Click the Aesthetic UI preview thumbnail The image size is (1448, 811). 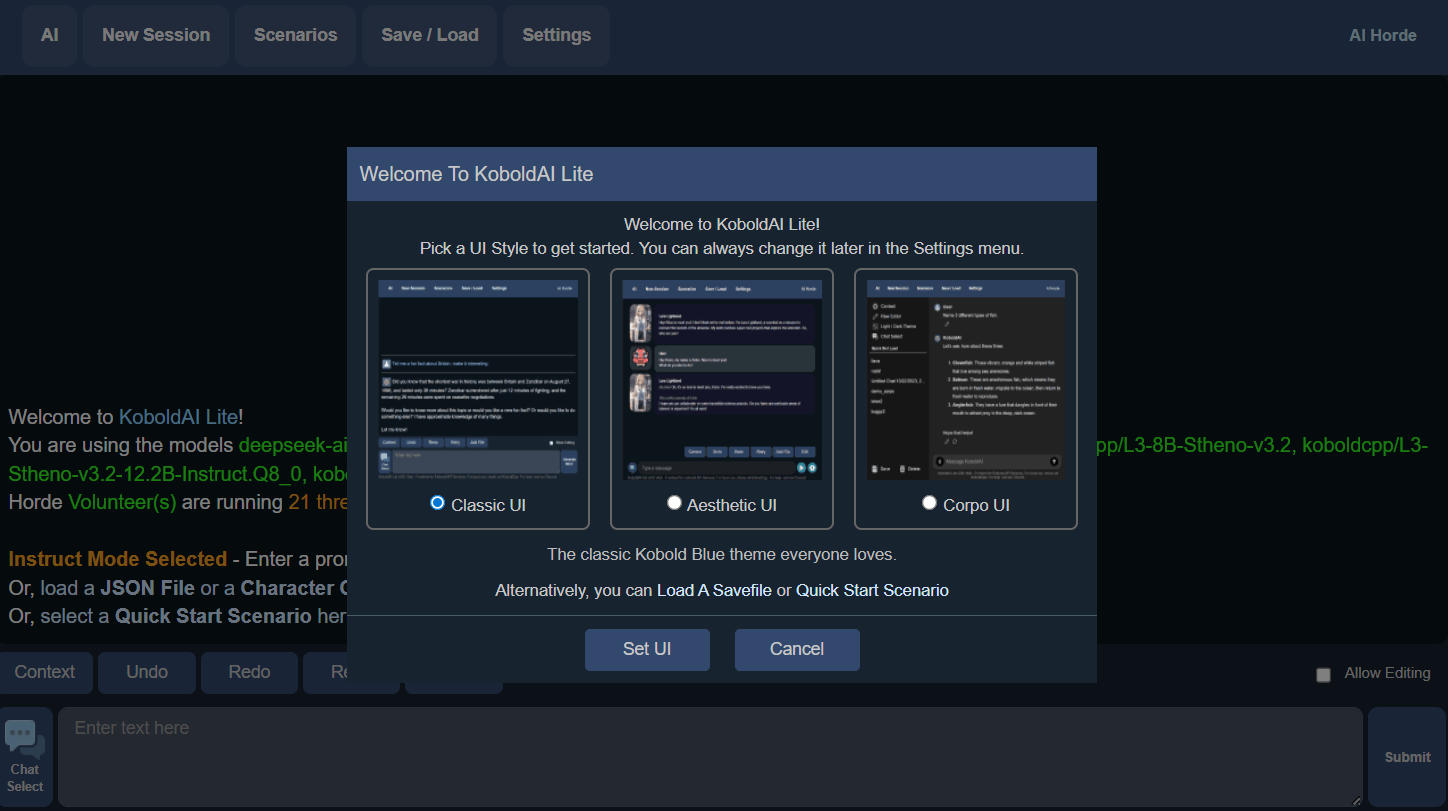click(x=721, y=380)
